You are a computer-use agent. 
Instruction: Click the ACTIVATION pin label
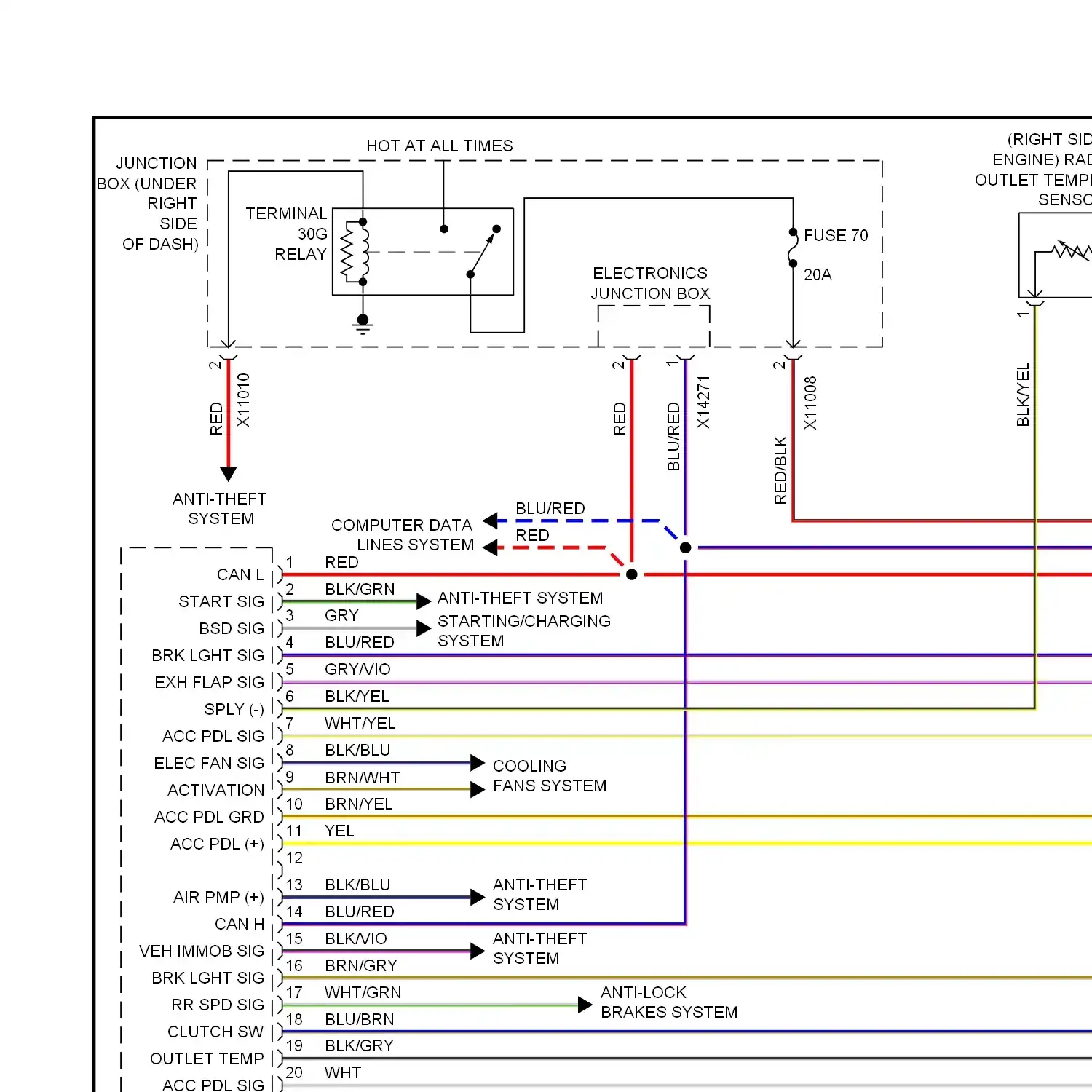point(216,790)
